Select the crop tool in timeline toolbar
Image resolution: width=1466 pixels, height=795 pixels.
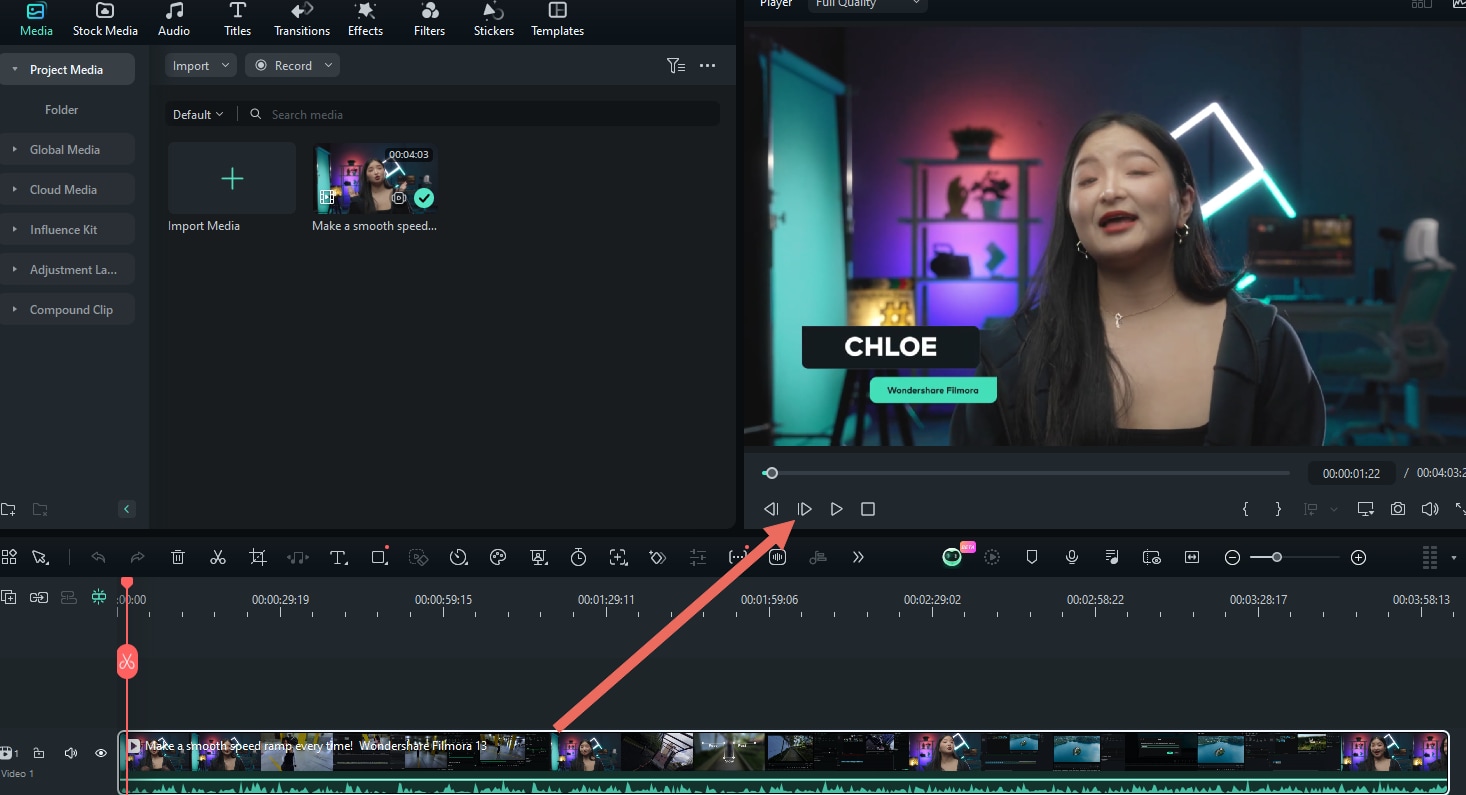click(258, 557)
